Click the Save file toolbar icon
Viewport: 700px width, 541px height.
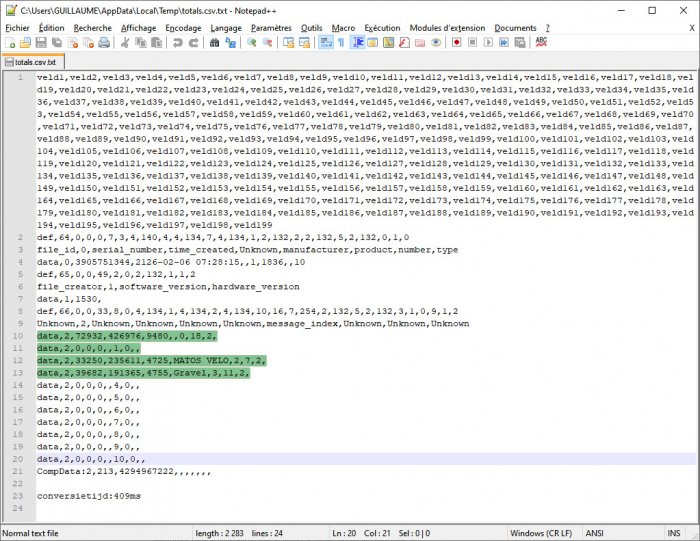[41, 43]
